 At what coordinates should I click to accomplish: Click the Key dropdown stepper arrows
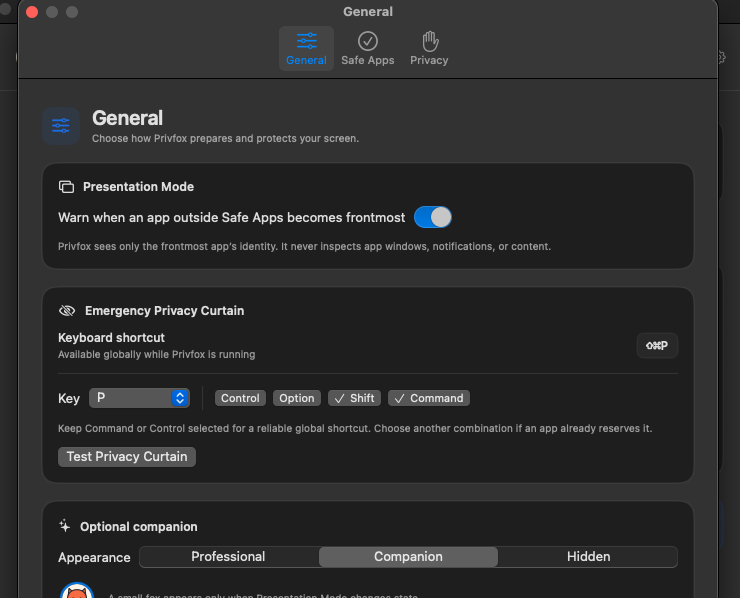point(180,398)
